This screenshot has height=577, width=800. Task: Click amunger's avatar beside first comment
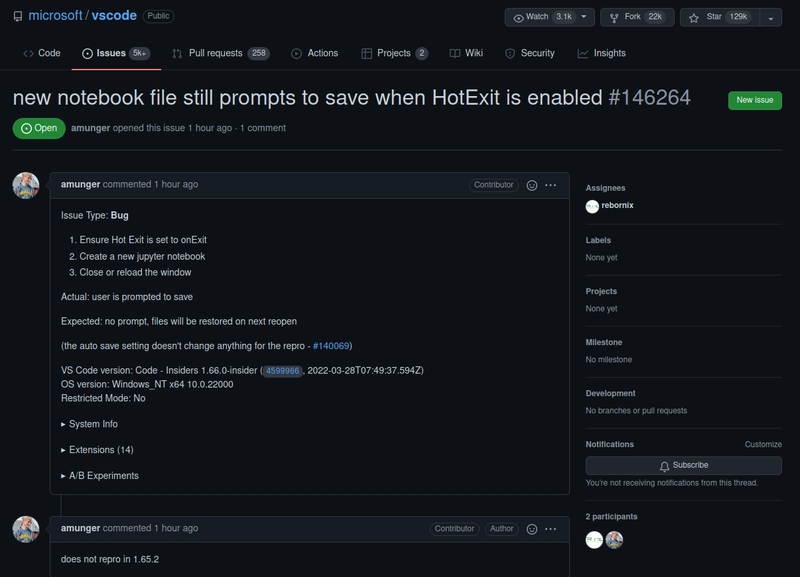pyautogui.click(x=26, y=185)
